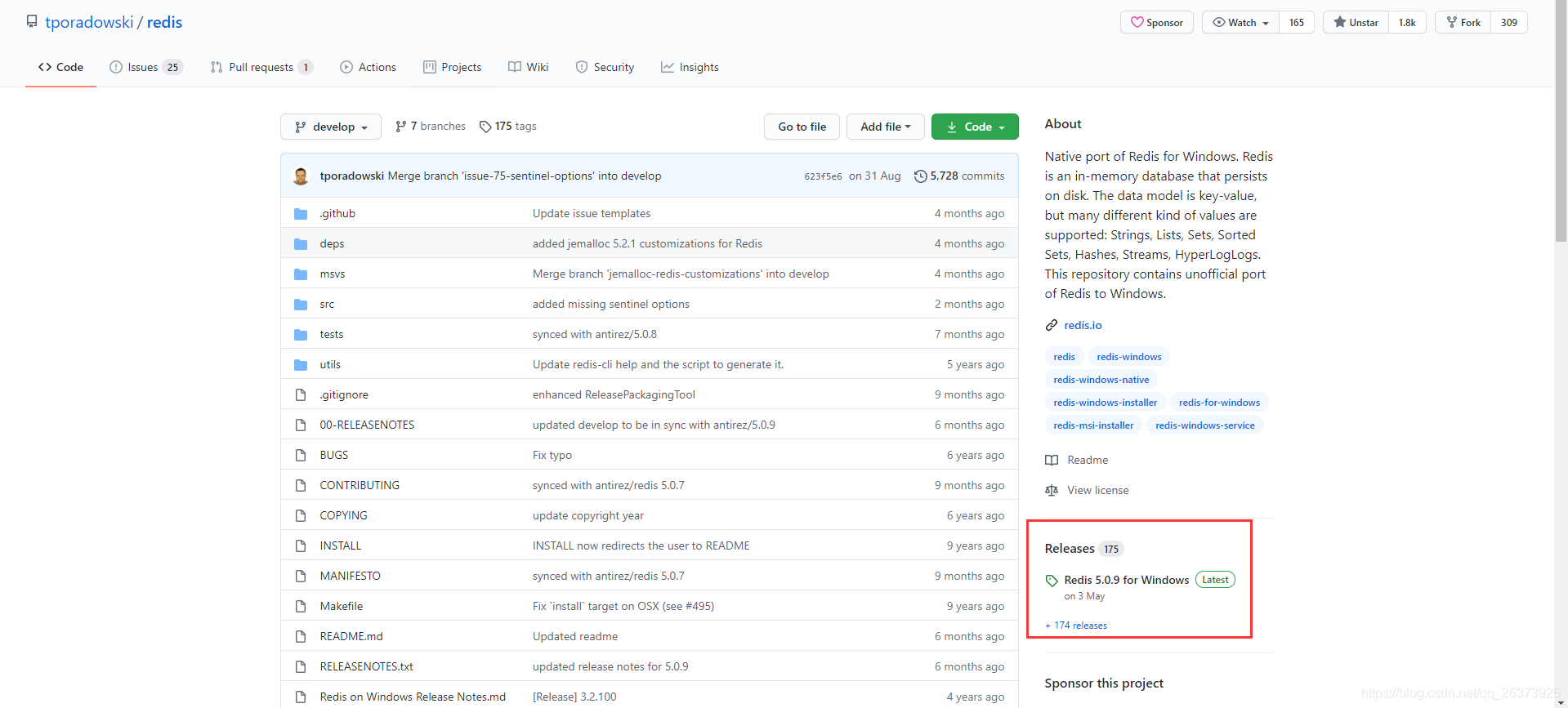Click the tag icon beside Redis 5.0.9 release

click(1052, 581)
